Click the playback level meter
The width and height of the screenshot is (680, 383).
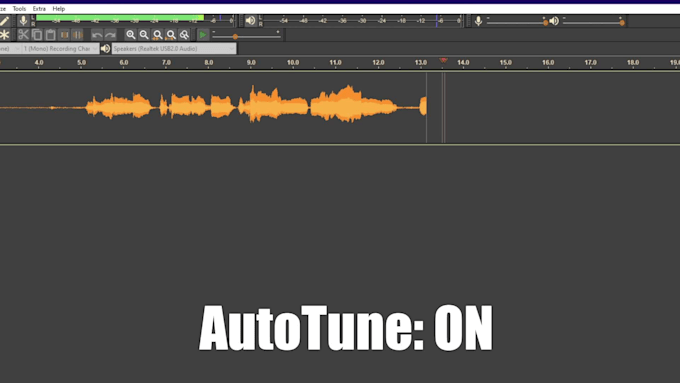(x=362, y=20)
